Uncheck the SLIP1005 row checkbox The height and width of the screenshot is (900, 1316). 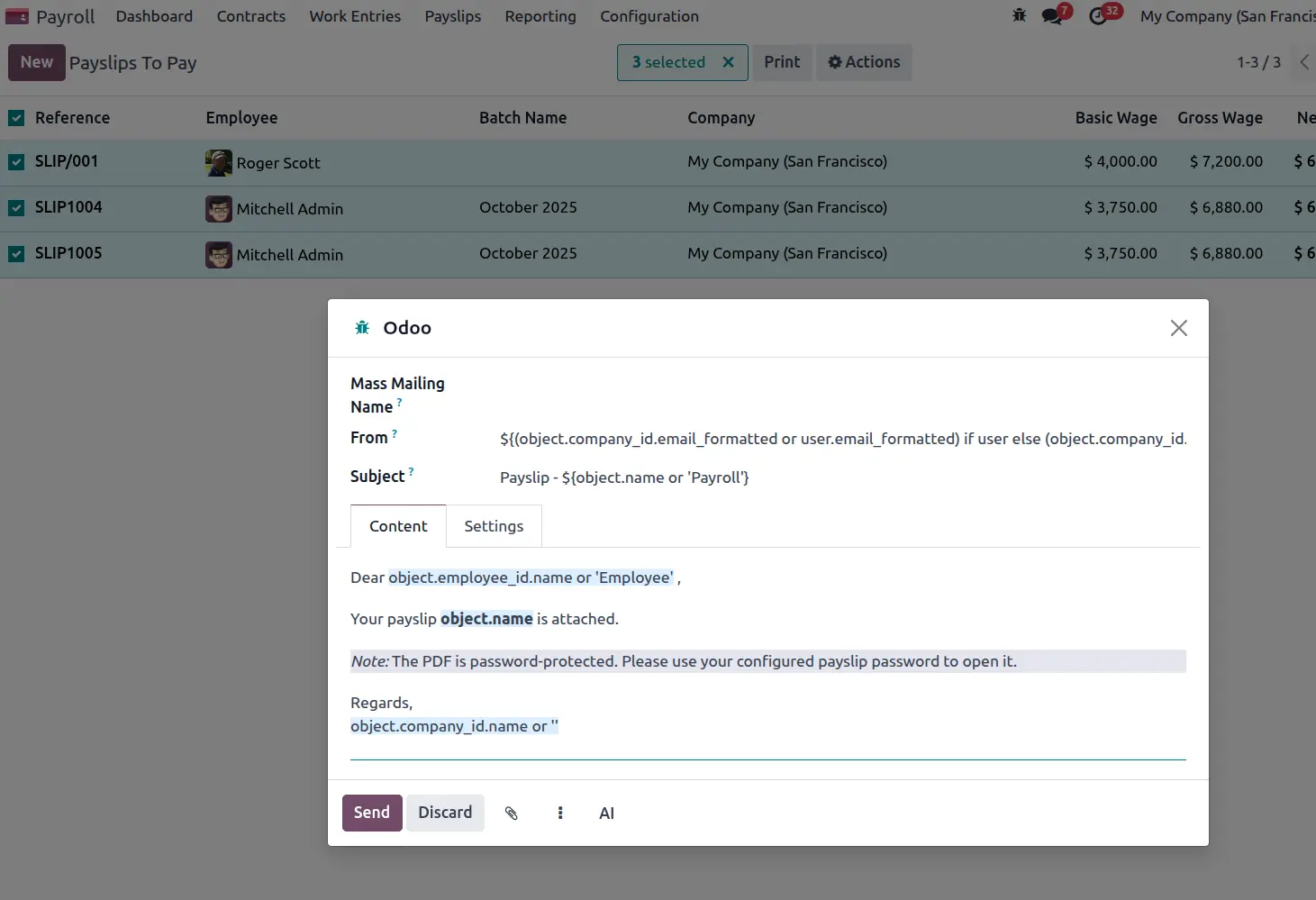(x=16, y=254)
